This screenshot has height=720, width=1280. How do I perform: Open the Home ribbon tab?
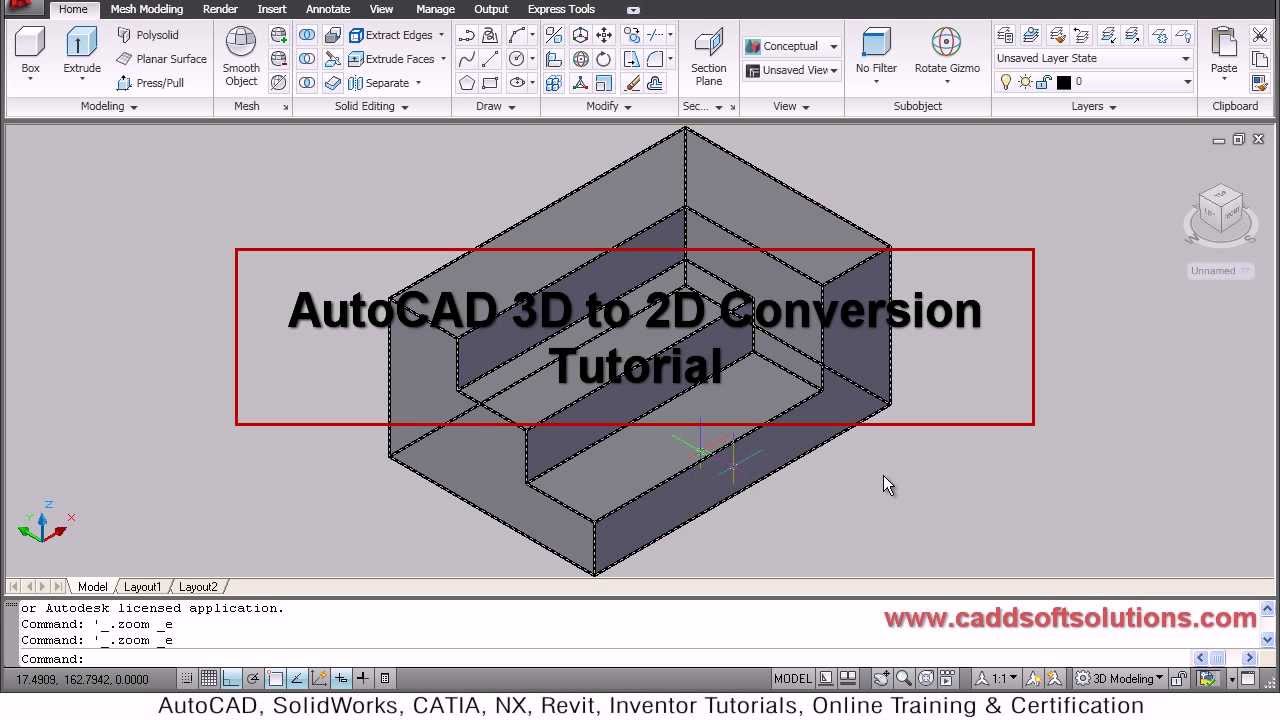(73, 9)
